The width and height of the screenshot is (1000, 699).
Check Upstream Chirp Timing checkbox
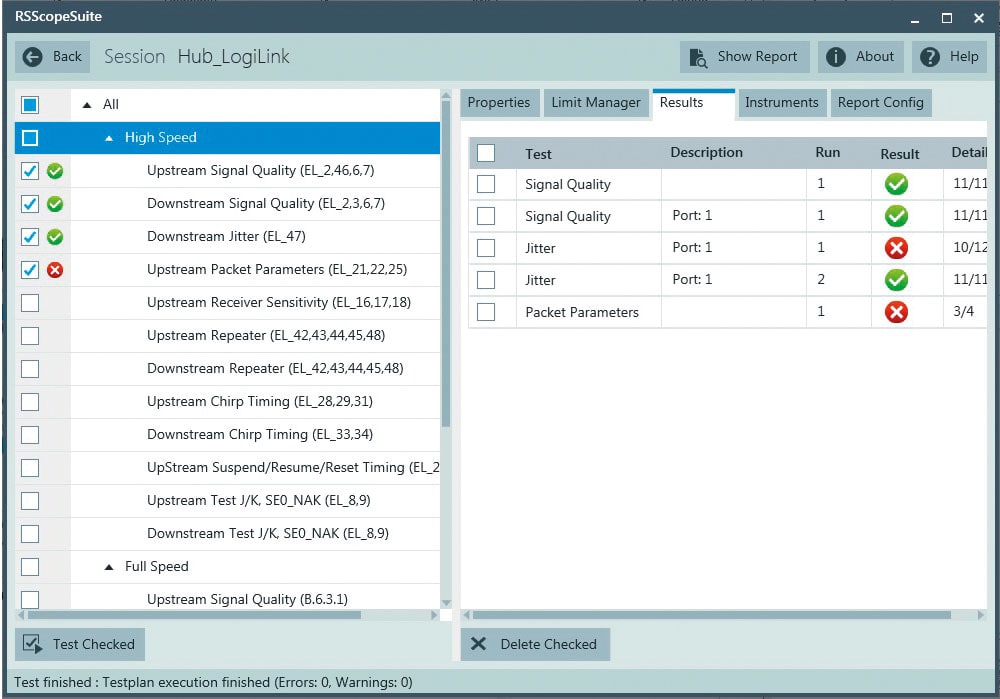click(x=30, y=402)
